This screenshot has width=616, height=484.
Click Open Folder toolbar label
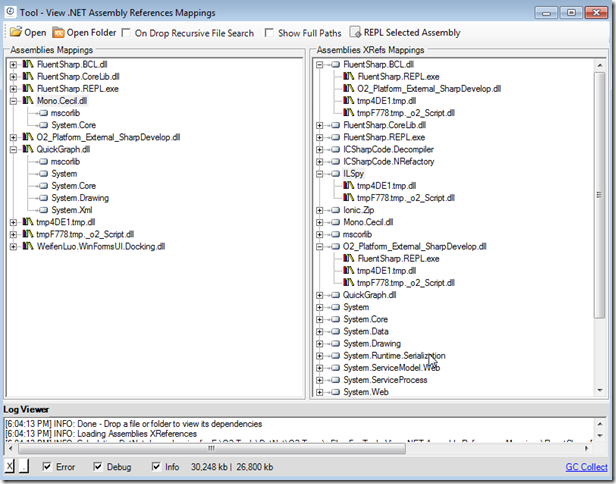[x=91, y=33]
